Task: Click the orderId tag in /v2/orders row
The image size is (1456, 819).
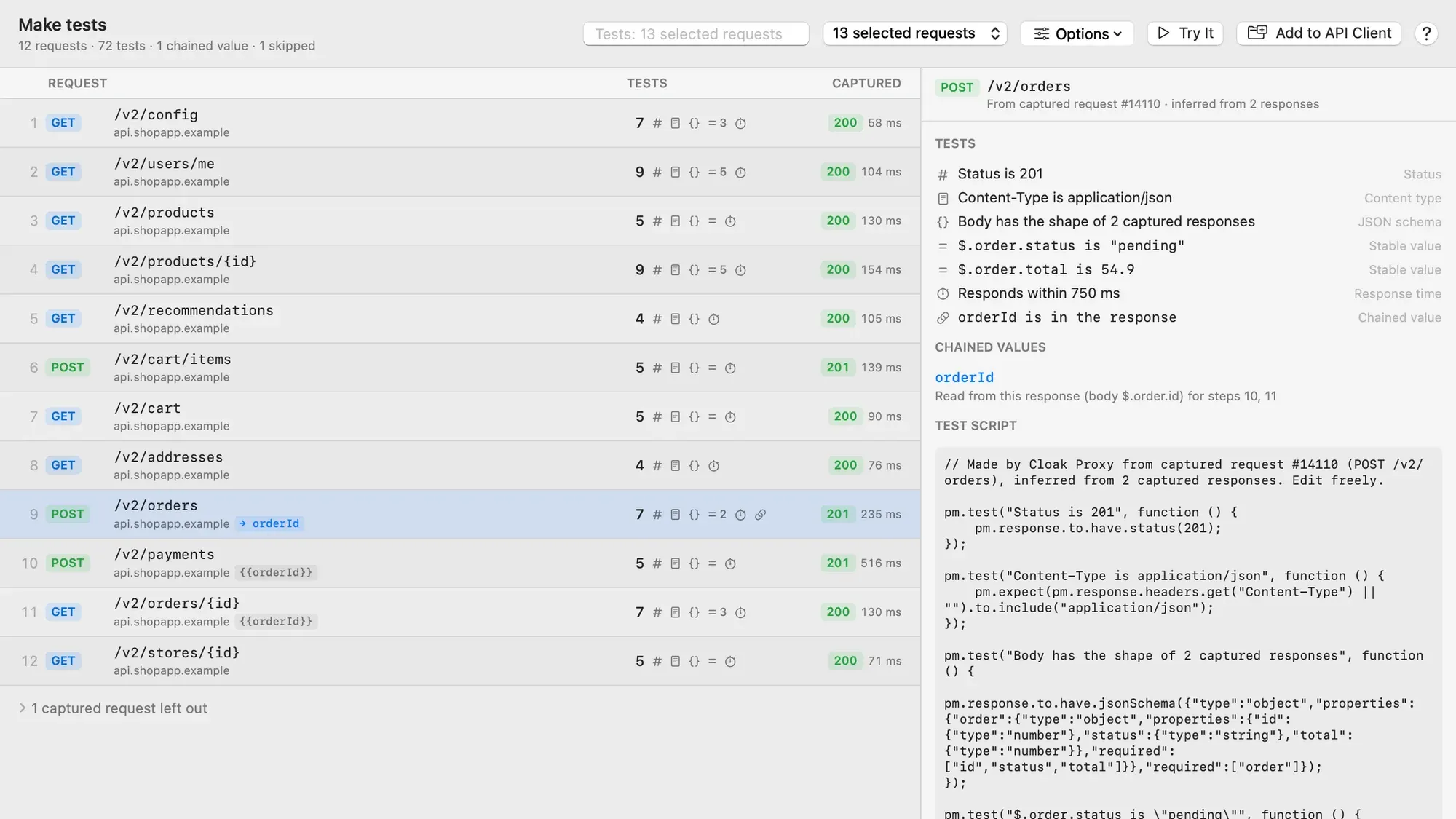Action: [x=269, y=523]
